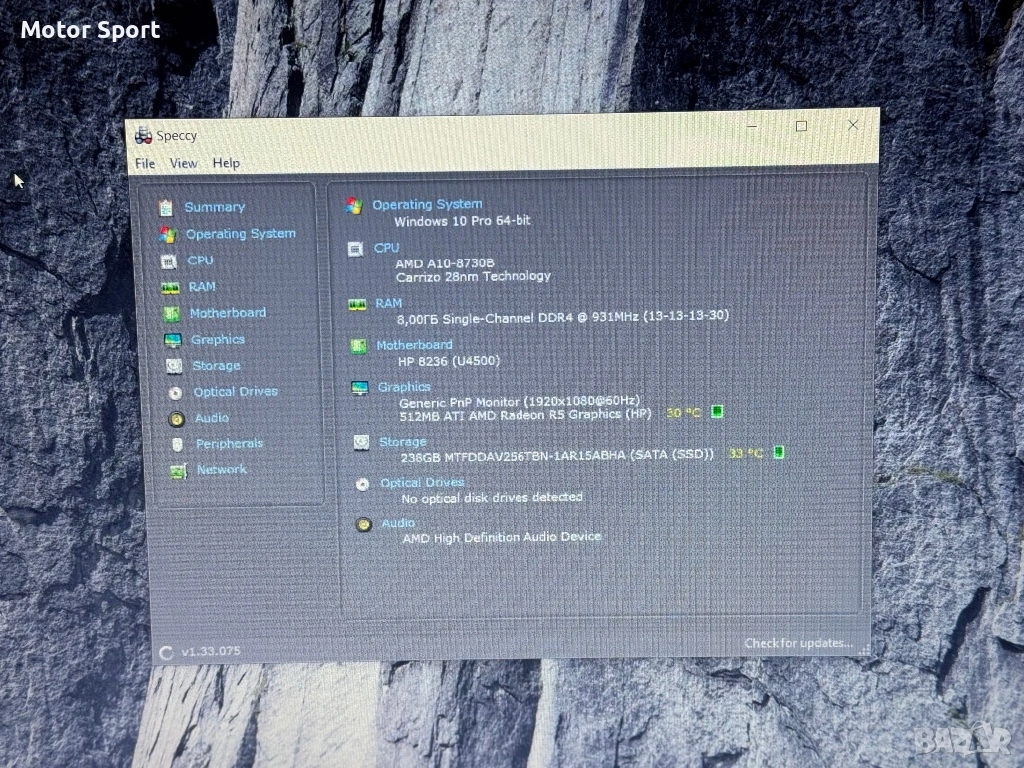
Task: Click the Check for updates link
Action: click(797, 643)
